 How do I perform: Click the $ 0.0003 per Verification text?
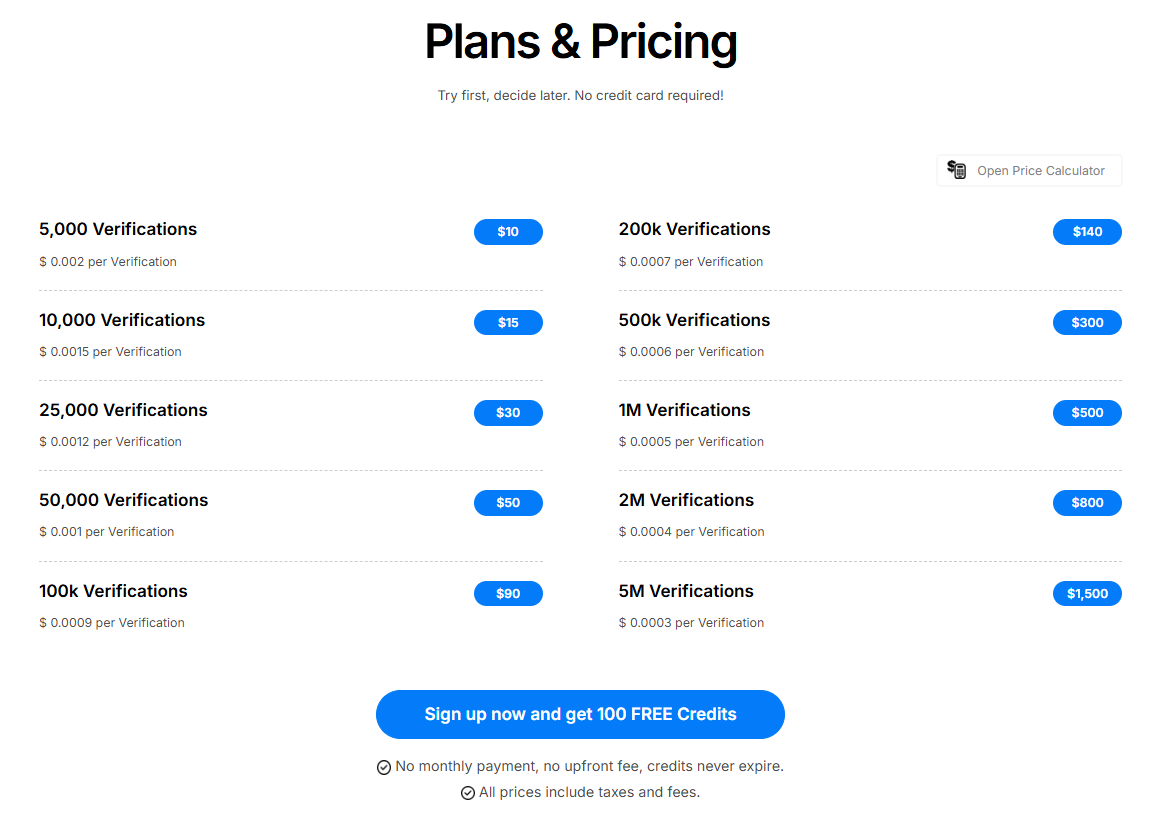pos(691,622)
